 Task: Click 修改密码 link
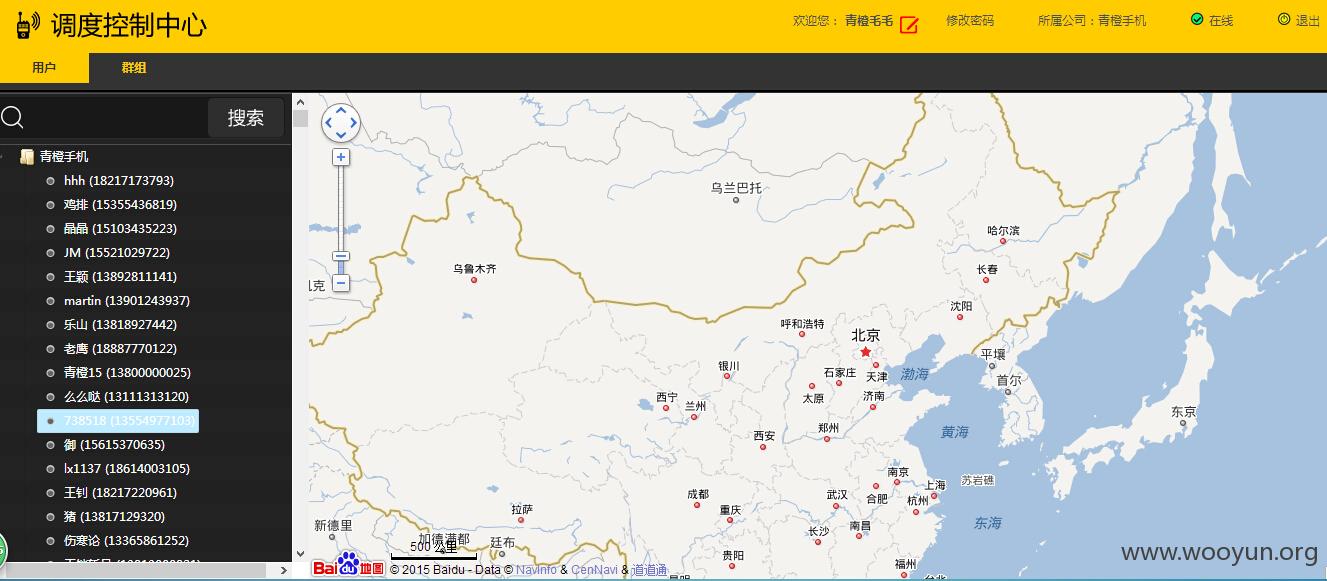click(970, 20)
